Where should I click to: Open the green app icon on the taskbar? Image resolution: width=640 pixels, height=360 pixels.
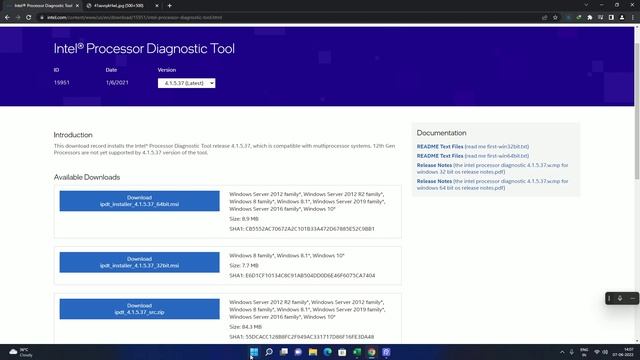(357, 352)
